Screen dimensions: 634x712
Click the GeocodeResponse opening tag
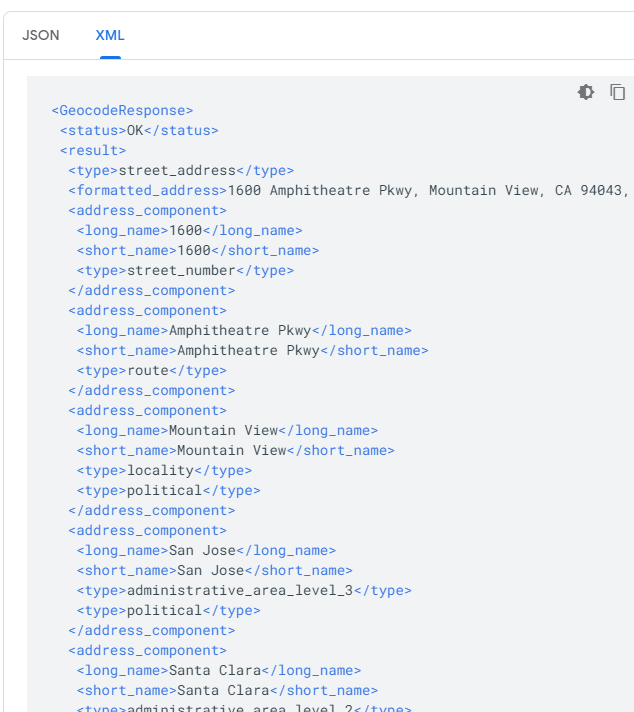[122, 110]
